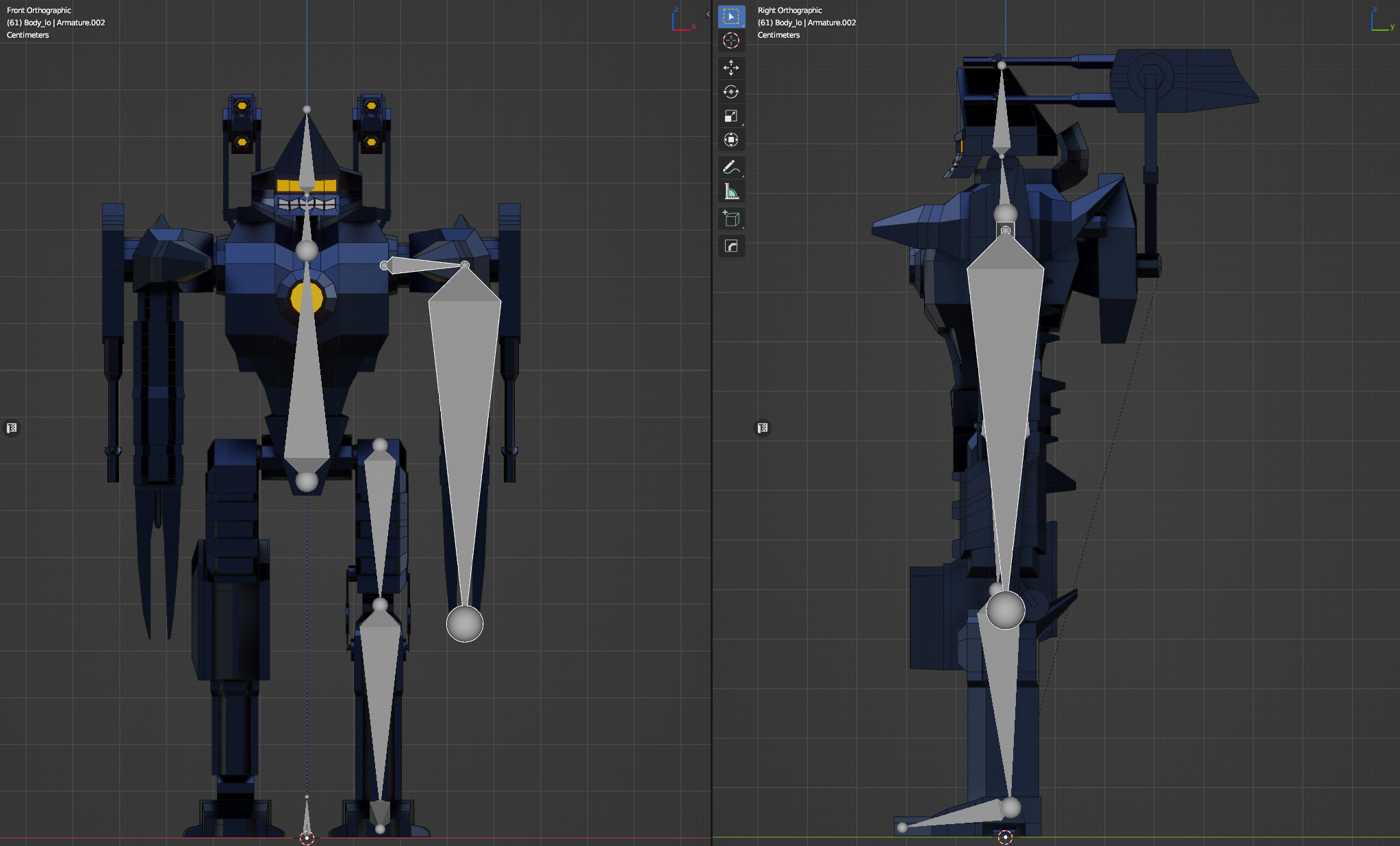Screen dimensions: 1400x846
Task: Select the Move tool
Action: click(x=731, y=67)
